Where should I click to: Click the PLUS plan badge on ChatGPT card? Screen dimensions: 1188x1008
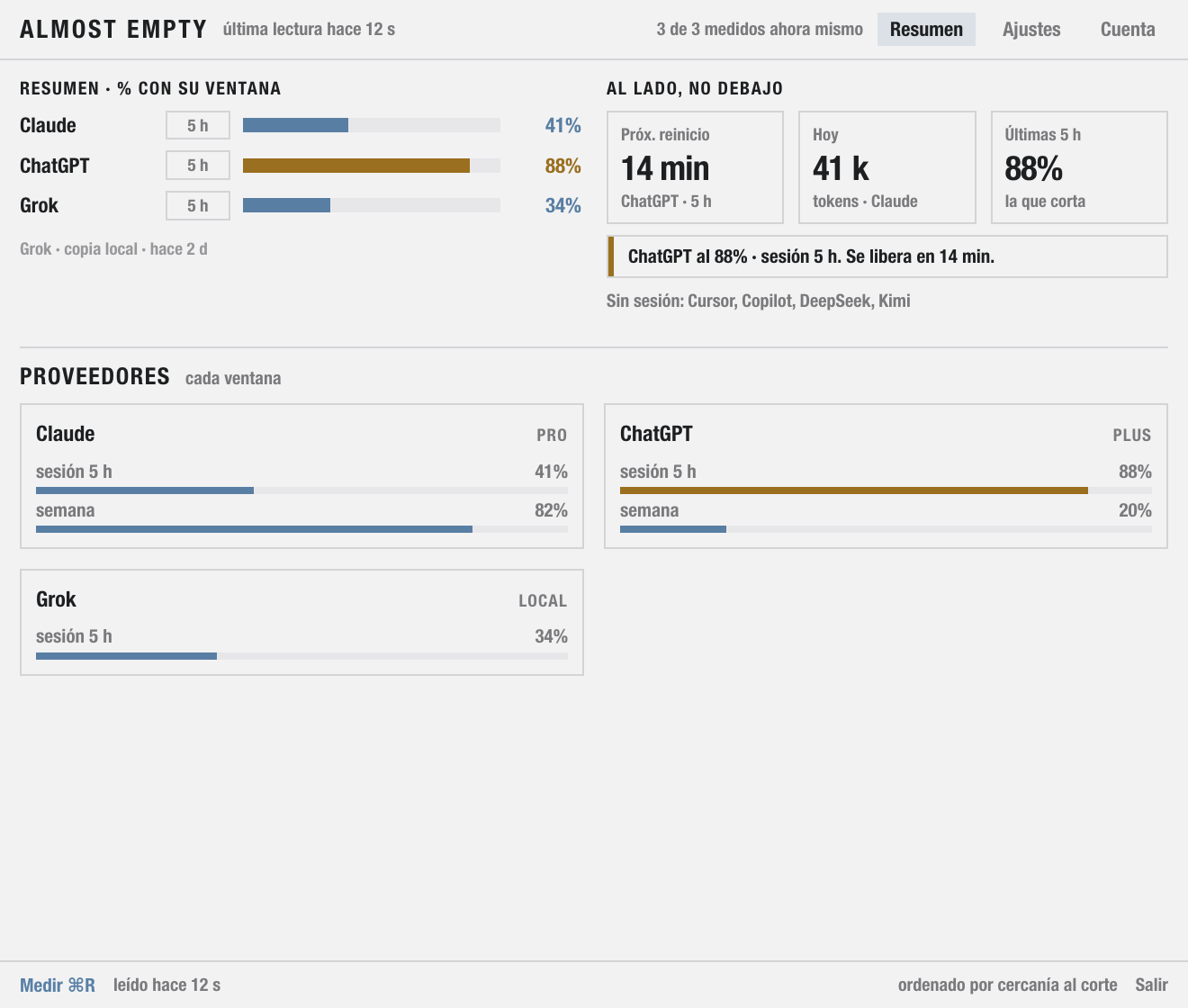point(1132,436)
